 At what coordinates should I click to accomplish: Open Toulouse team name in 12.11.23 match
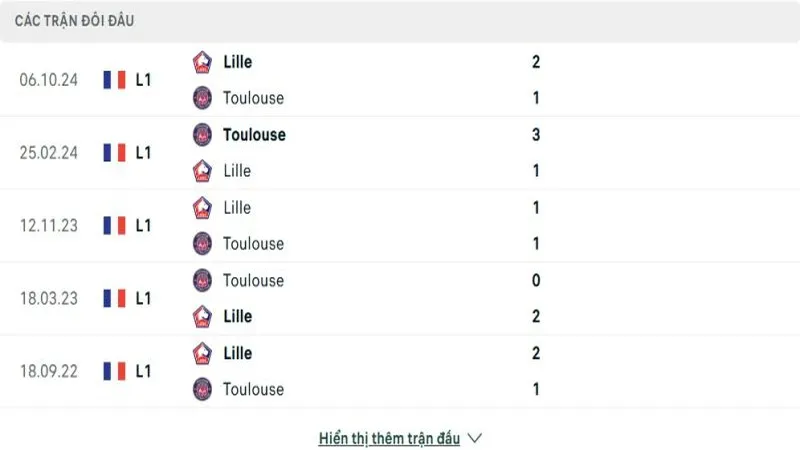[x=253, y=244]
